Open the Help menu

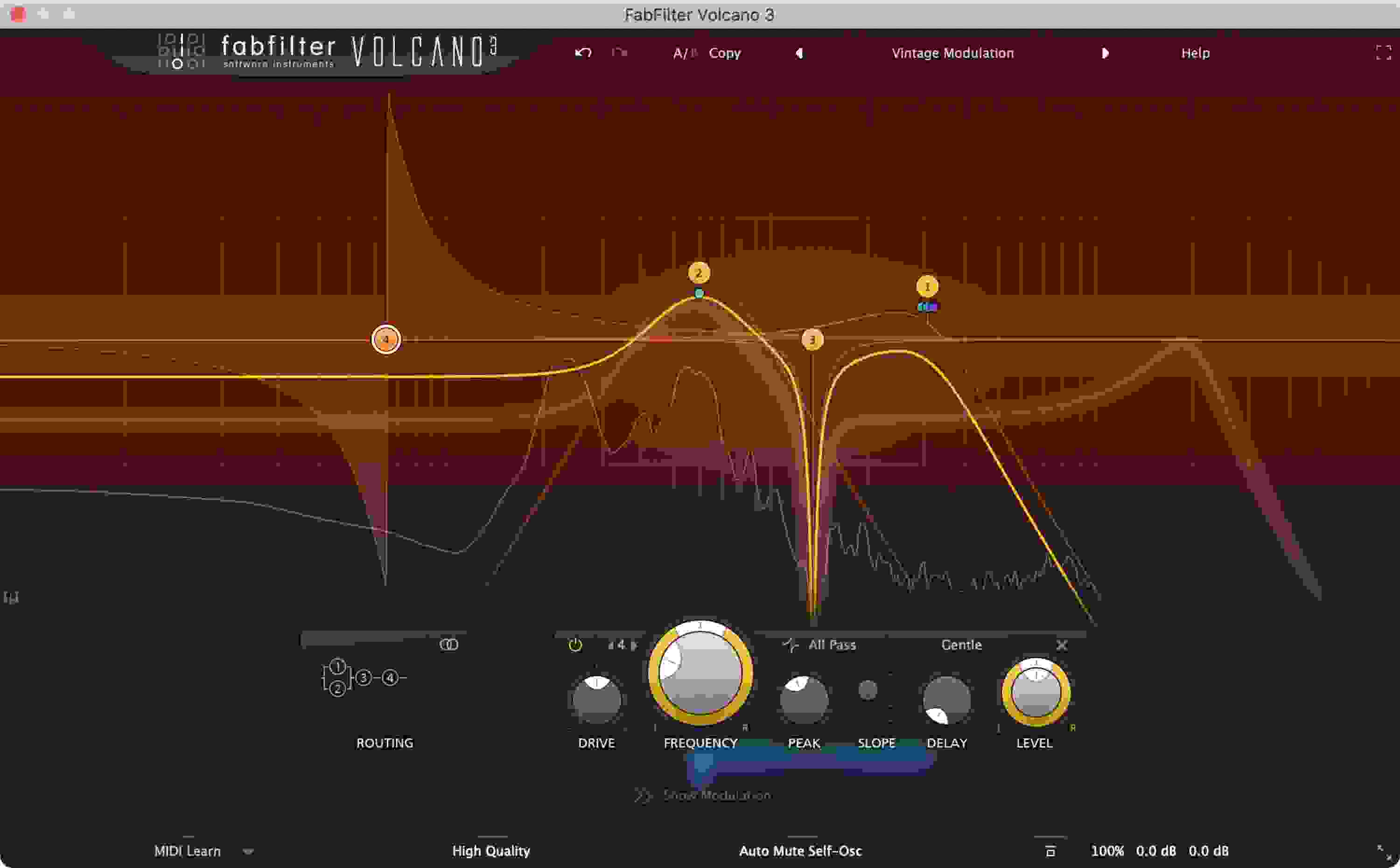click(1196, 53)
